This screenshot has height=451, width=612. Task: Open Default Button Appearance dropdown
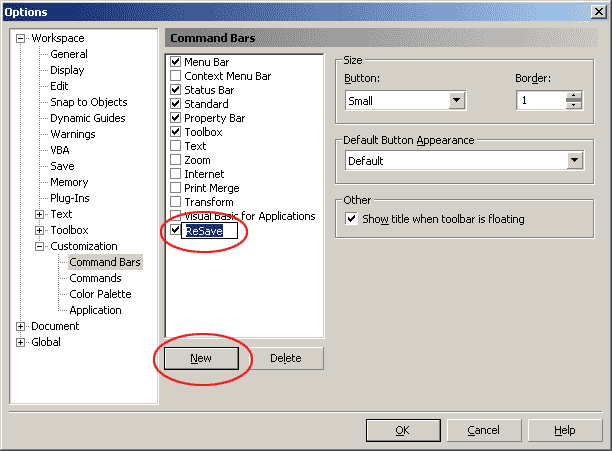(575, 160)
